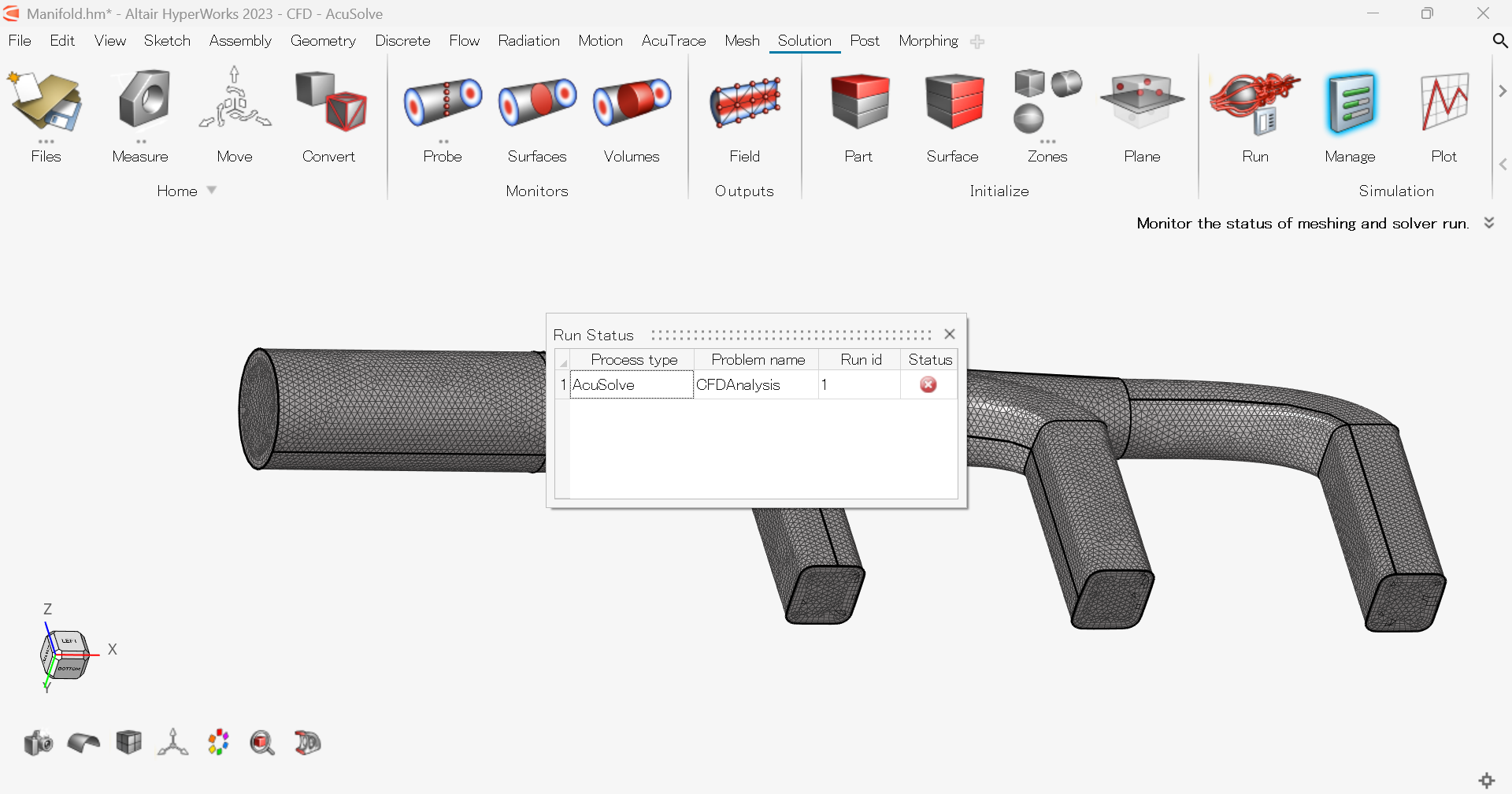Viewport: 1512px width, 794px height.
Task: Click the axis triad icon in view toolbar
Action: tap(173, 742)
